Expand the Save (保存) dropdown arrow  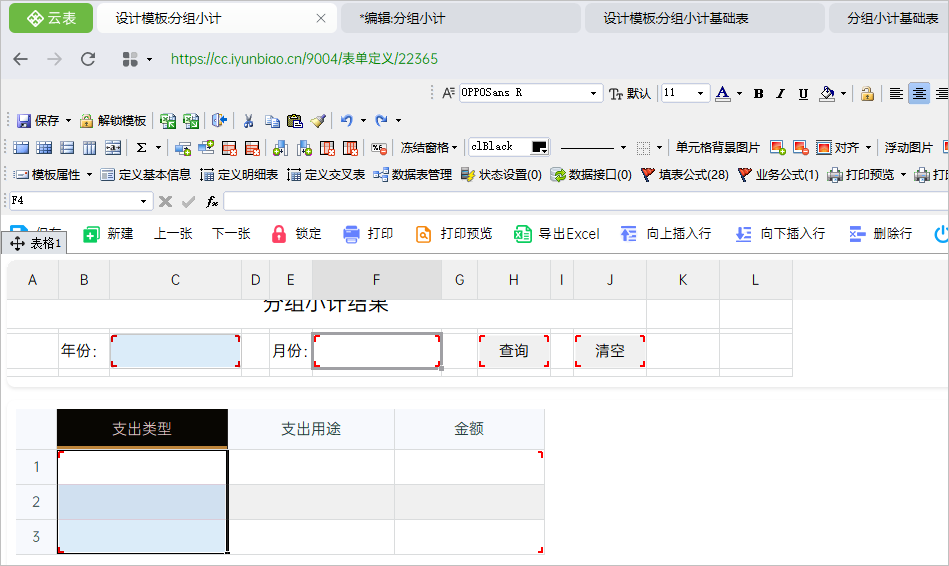pos(68,120)
